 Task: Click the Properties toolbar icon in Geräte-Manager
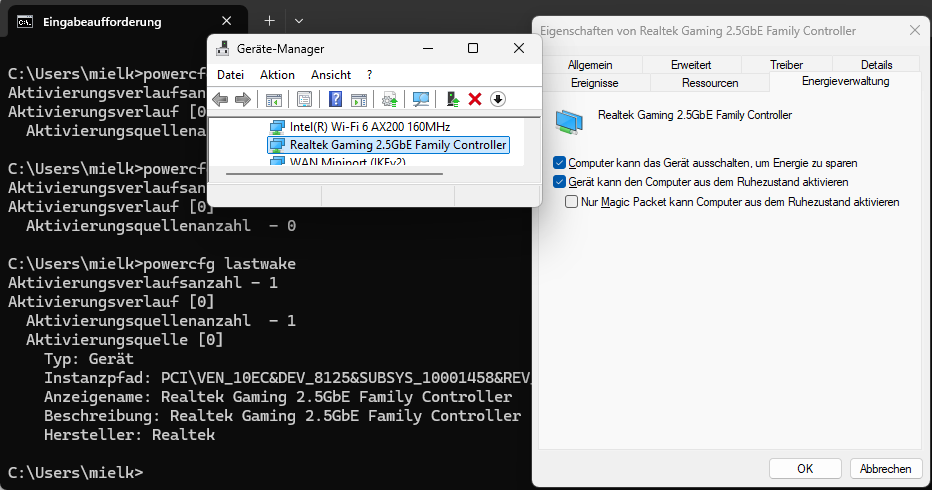(304, 99)
